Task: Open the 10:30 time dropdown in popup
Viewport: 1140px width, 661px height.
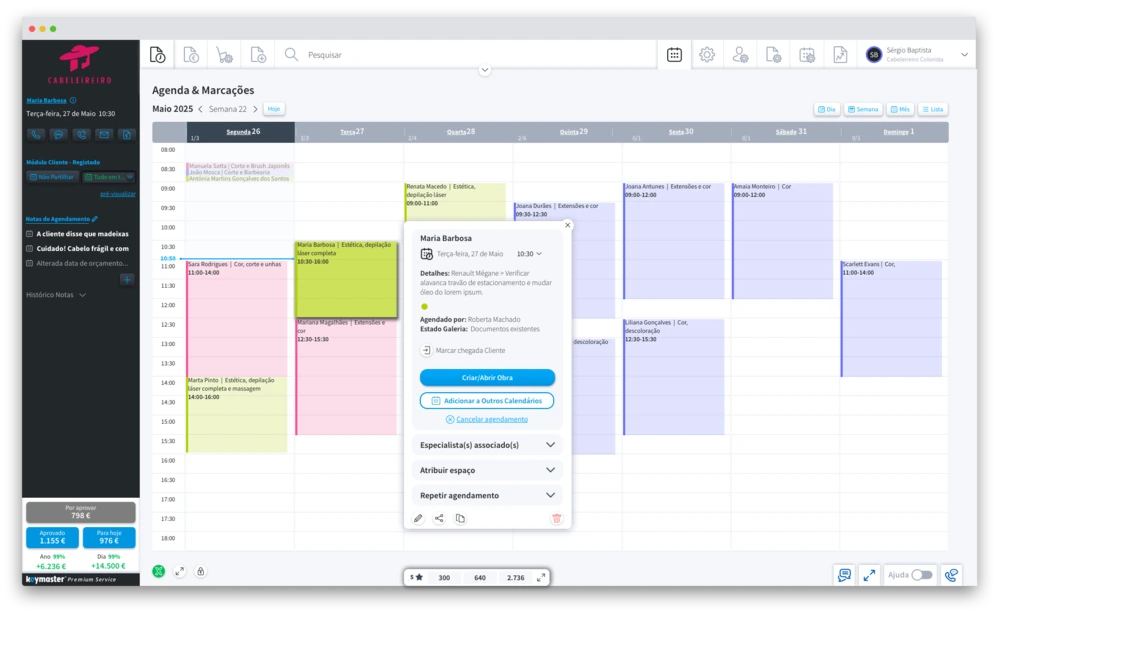Action: pyautogui.click(x=529, y=254)
